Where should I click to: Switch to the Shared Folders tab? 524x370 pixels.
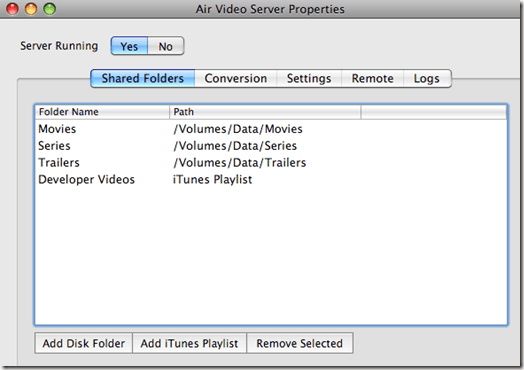coord(143,79)
